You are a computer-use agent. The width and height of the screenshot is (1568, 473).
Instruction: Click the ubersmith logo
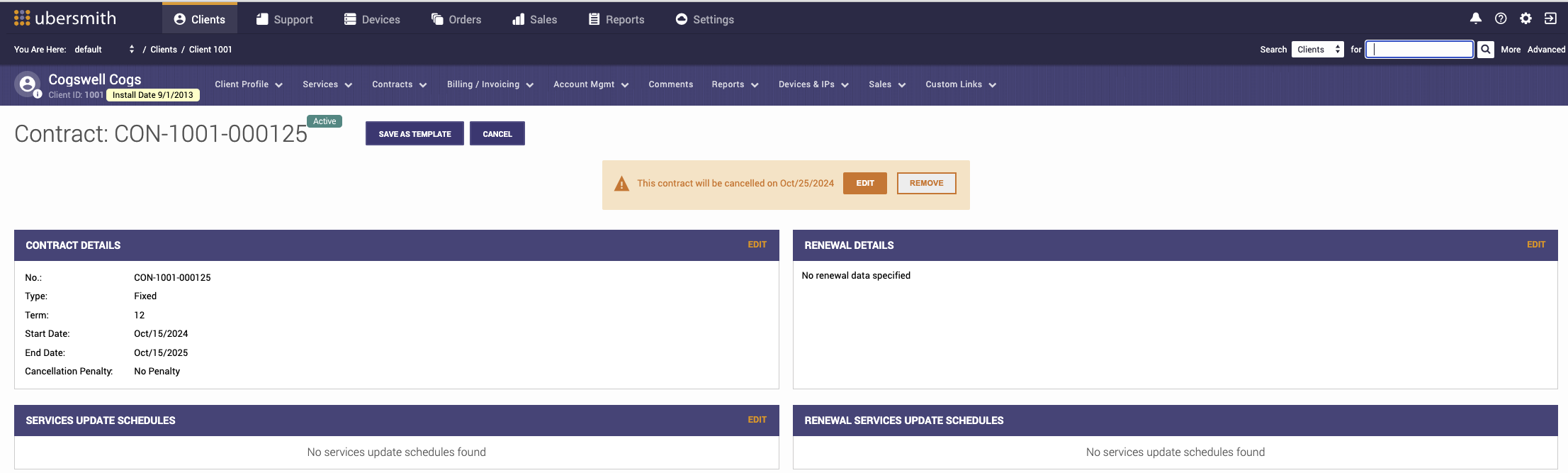point(65,18)
